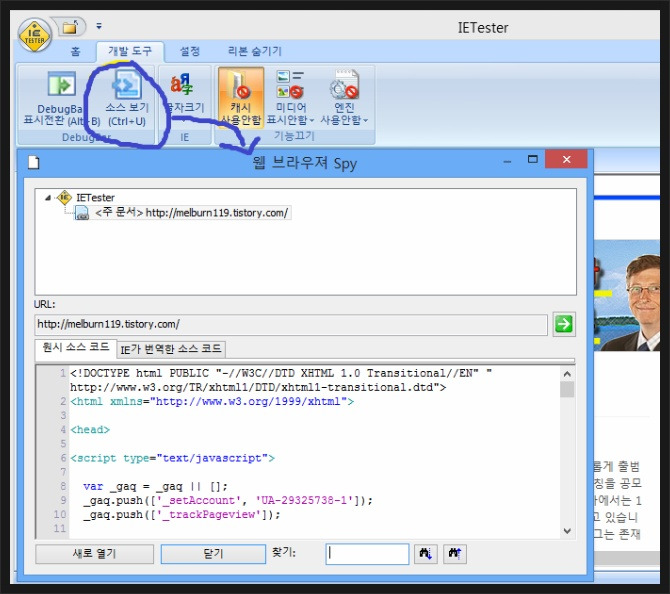Click the script type text/javascript line

pyautogui.click(x=172, y=458)
